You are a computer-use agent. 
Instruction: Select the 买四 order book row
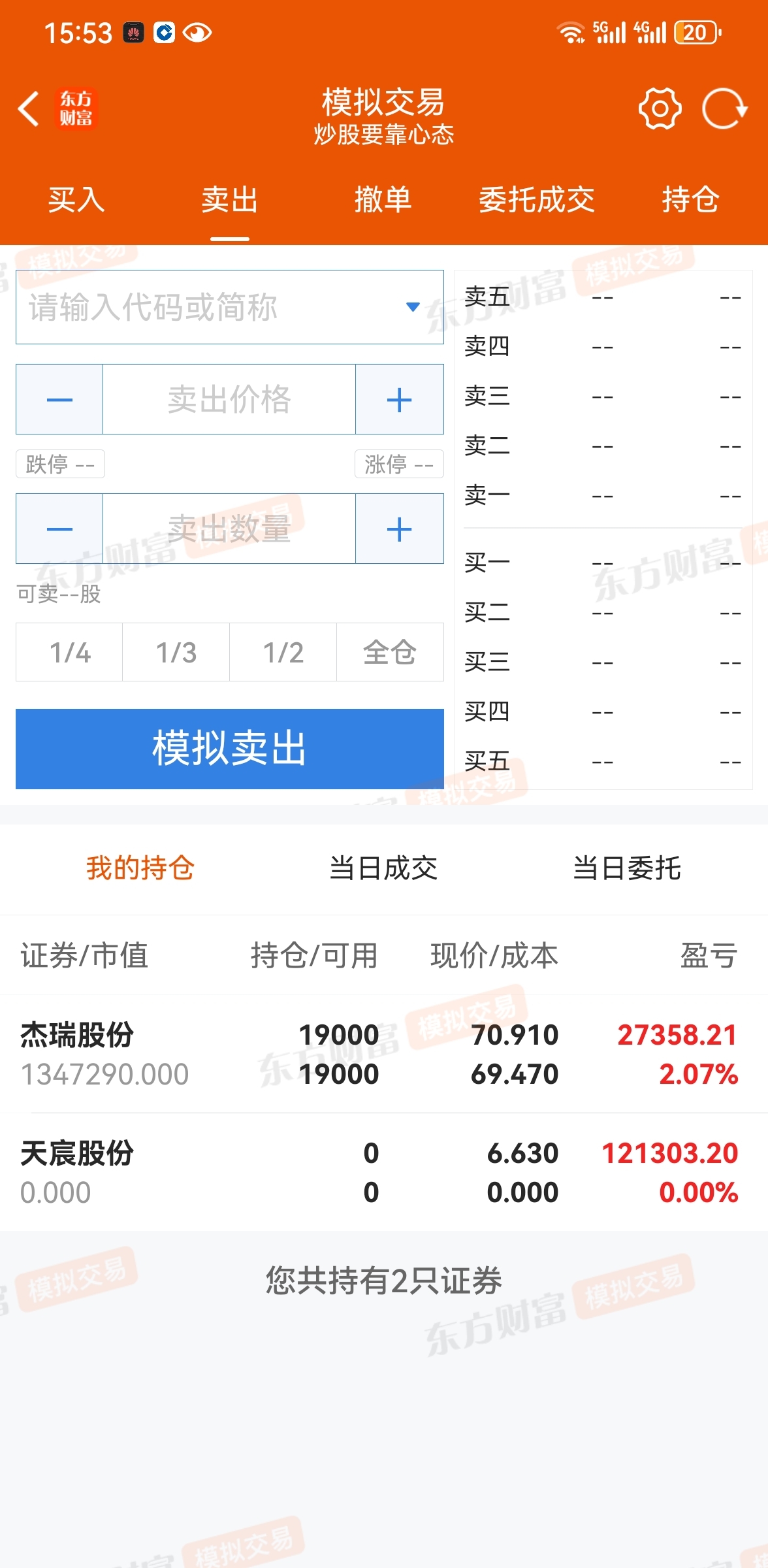pos(603,712)
